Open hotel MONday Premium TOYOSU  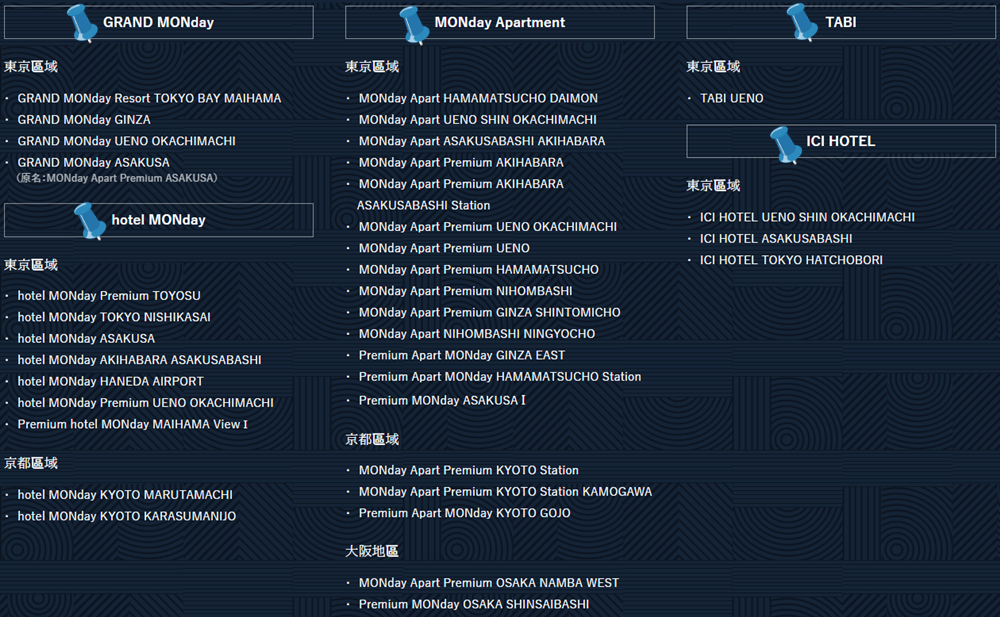click(x=109, y=296)
